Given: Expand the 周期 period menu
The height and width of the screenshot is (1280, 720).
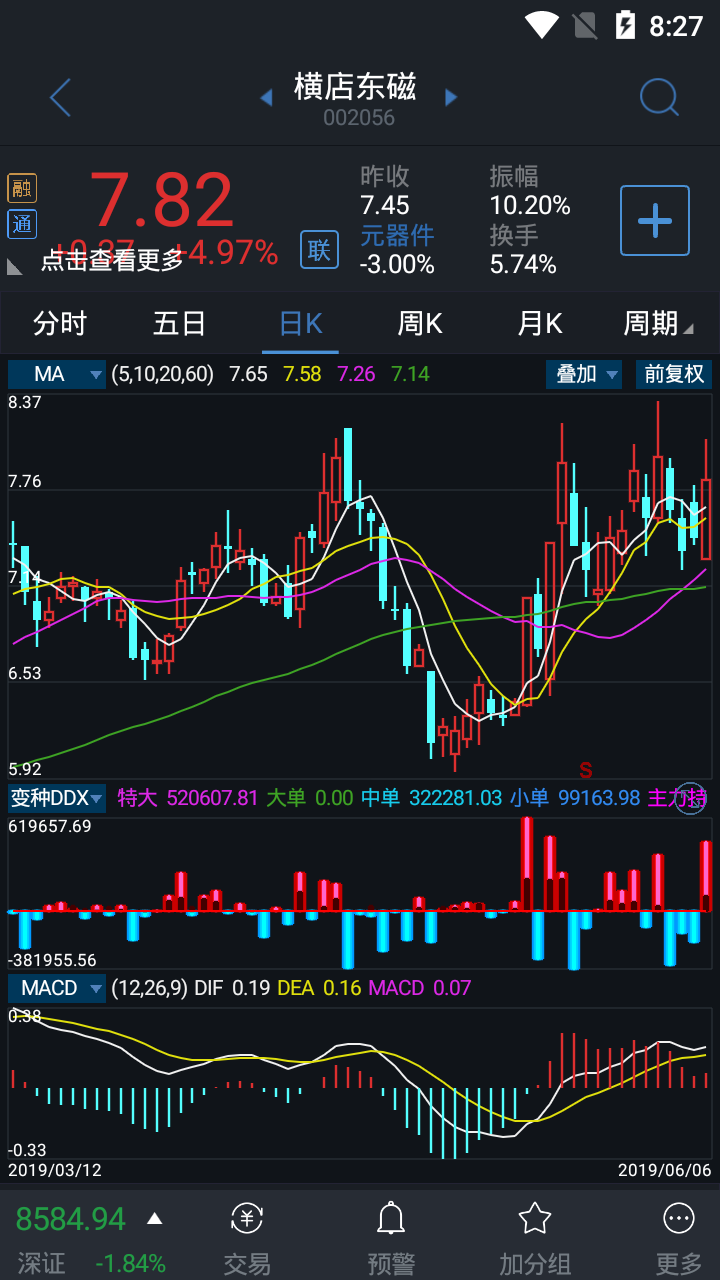Looking at the screenshot, I should 658,323.
